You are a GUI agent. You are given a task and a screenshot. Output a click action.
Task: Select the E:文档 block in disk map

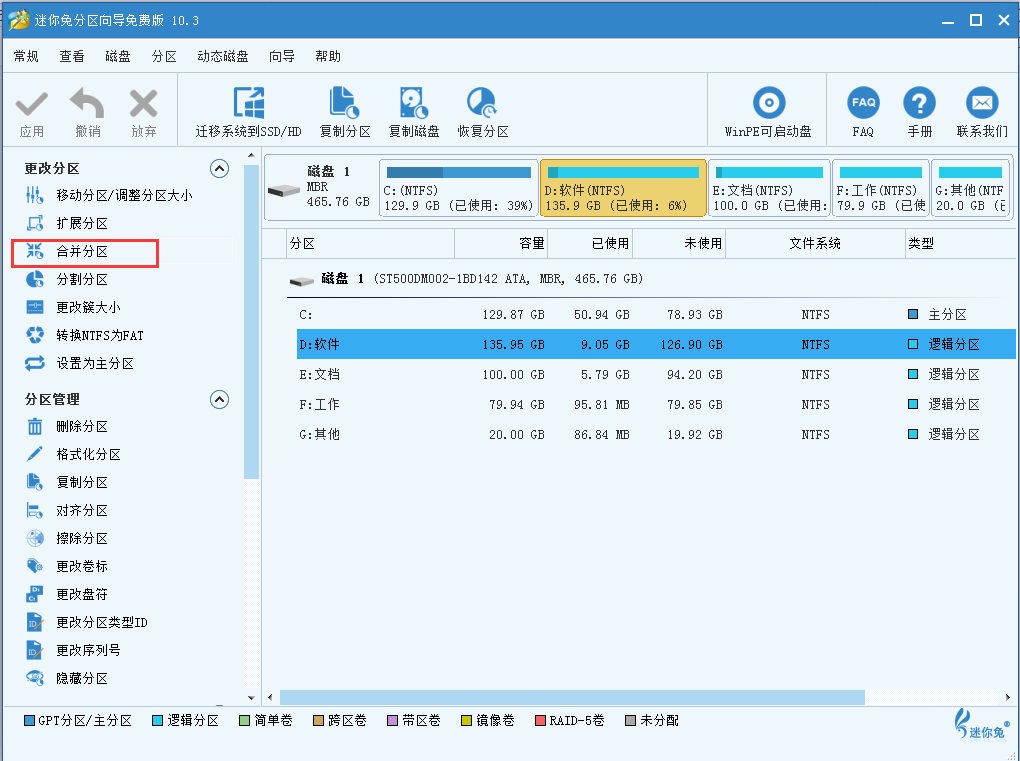[770, 189]
